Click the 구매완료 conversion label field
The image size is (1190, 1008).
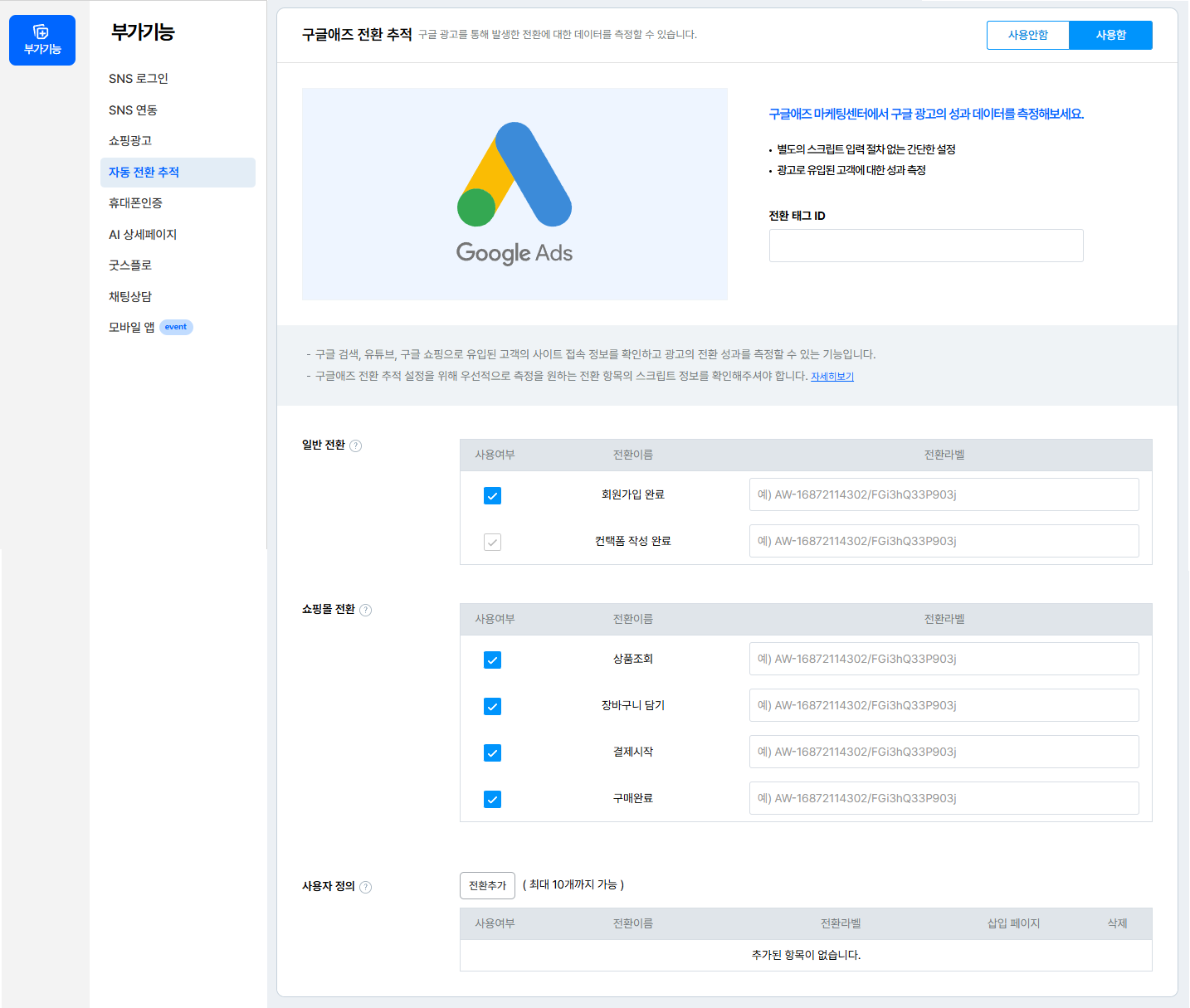pyautogui.click(x=944, y=798)
